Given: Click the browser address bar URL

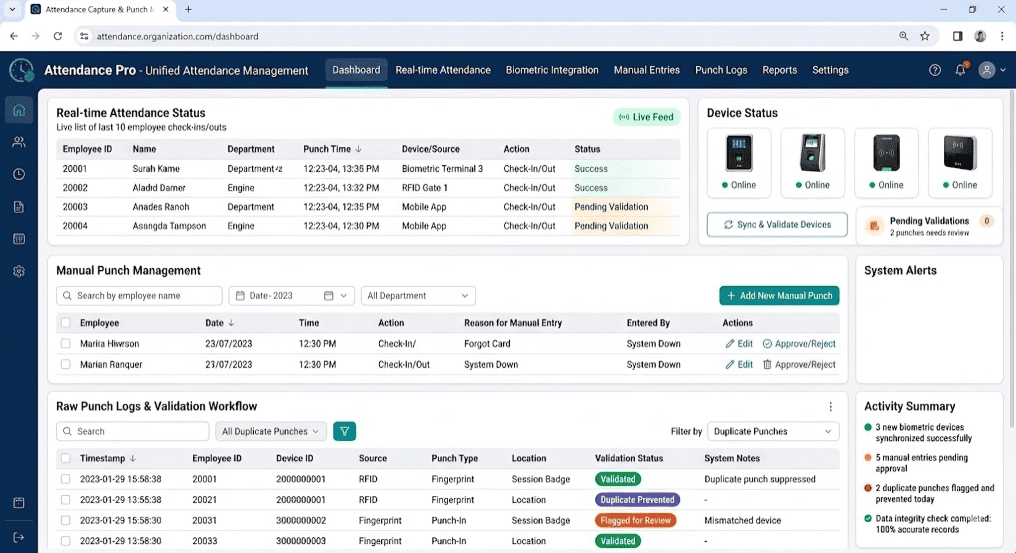Looking at the screenshot, I should tap(178, 36).
